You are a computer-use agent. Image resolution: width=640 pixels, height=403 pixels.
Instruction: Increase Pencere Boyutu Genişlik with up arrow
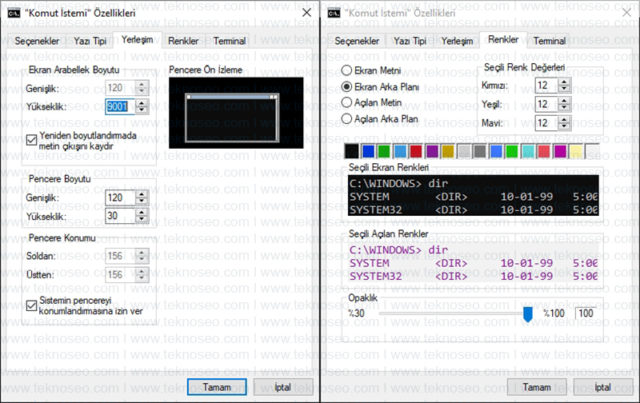[x=142, y=194]
